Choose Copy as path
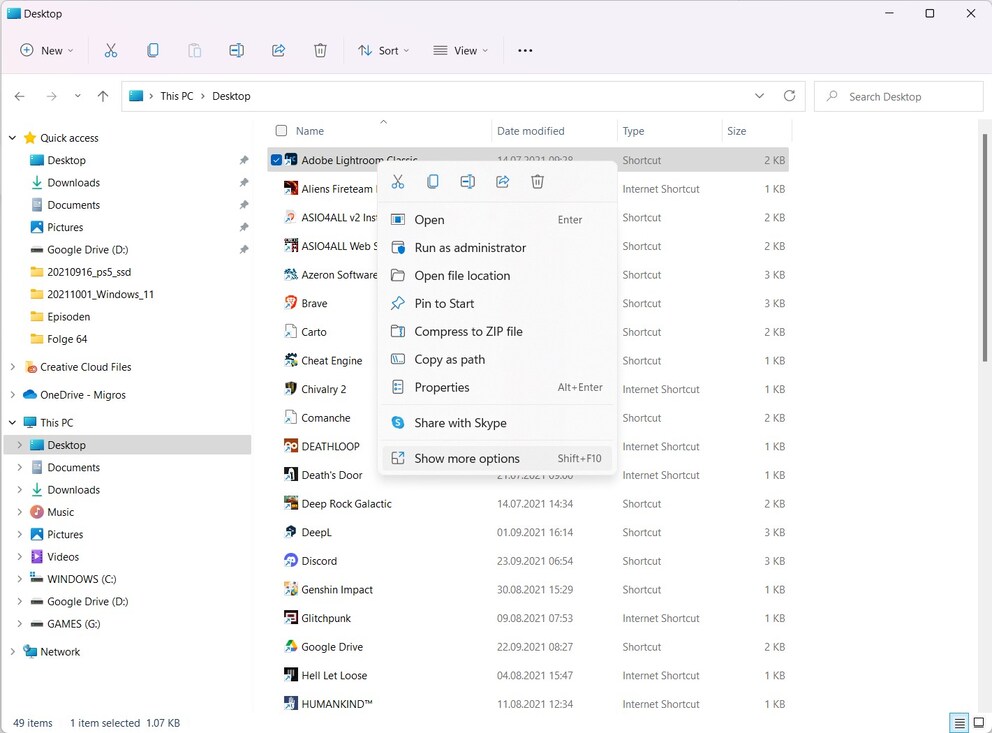Viewport: 992px width, 733px height. pos(497,359)
